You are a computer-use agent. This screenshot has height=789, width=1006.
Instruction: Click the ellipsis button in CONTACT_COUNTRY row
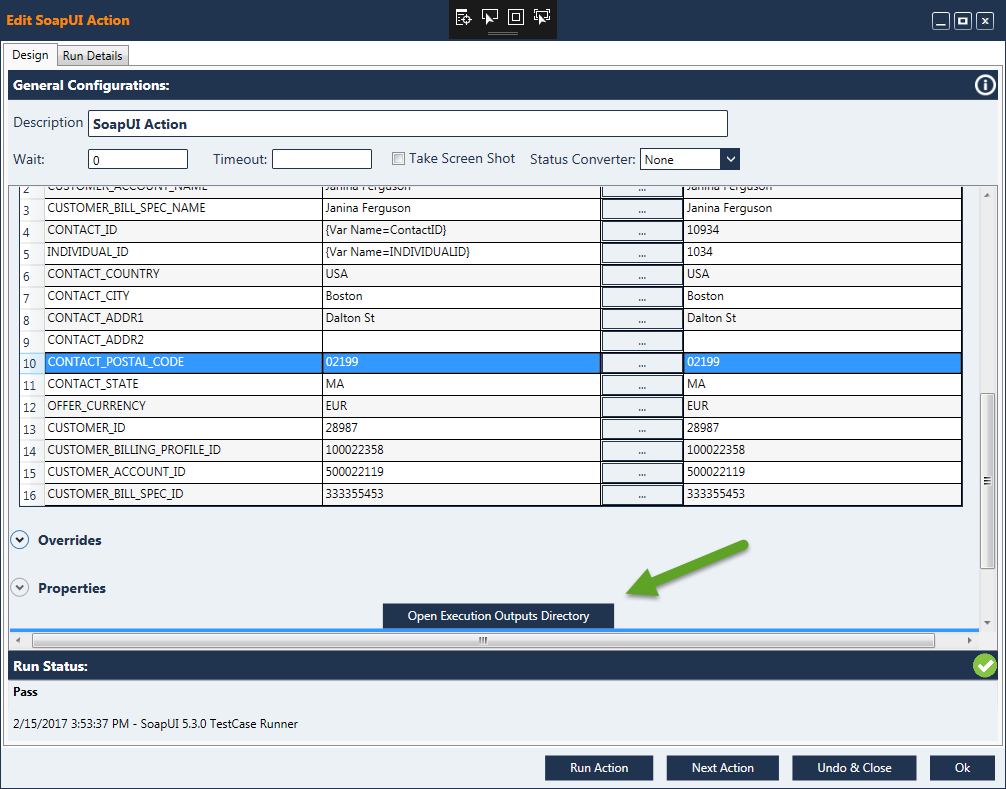point(642,275)
